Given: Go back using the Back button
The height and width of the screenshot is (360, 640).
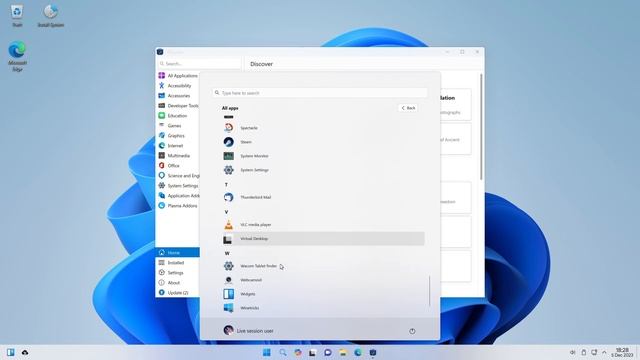Looking at the screenshot, I should pyautogui.click(x=408, y=108).
